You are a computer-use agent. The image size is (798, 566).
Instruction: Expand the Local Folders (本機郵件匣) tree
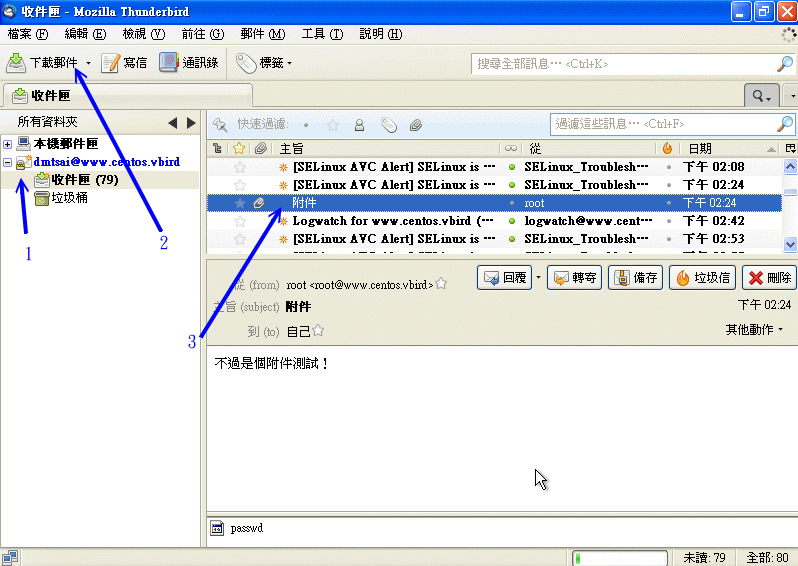pos(8,144)
